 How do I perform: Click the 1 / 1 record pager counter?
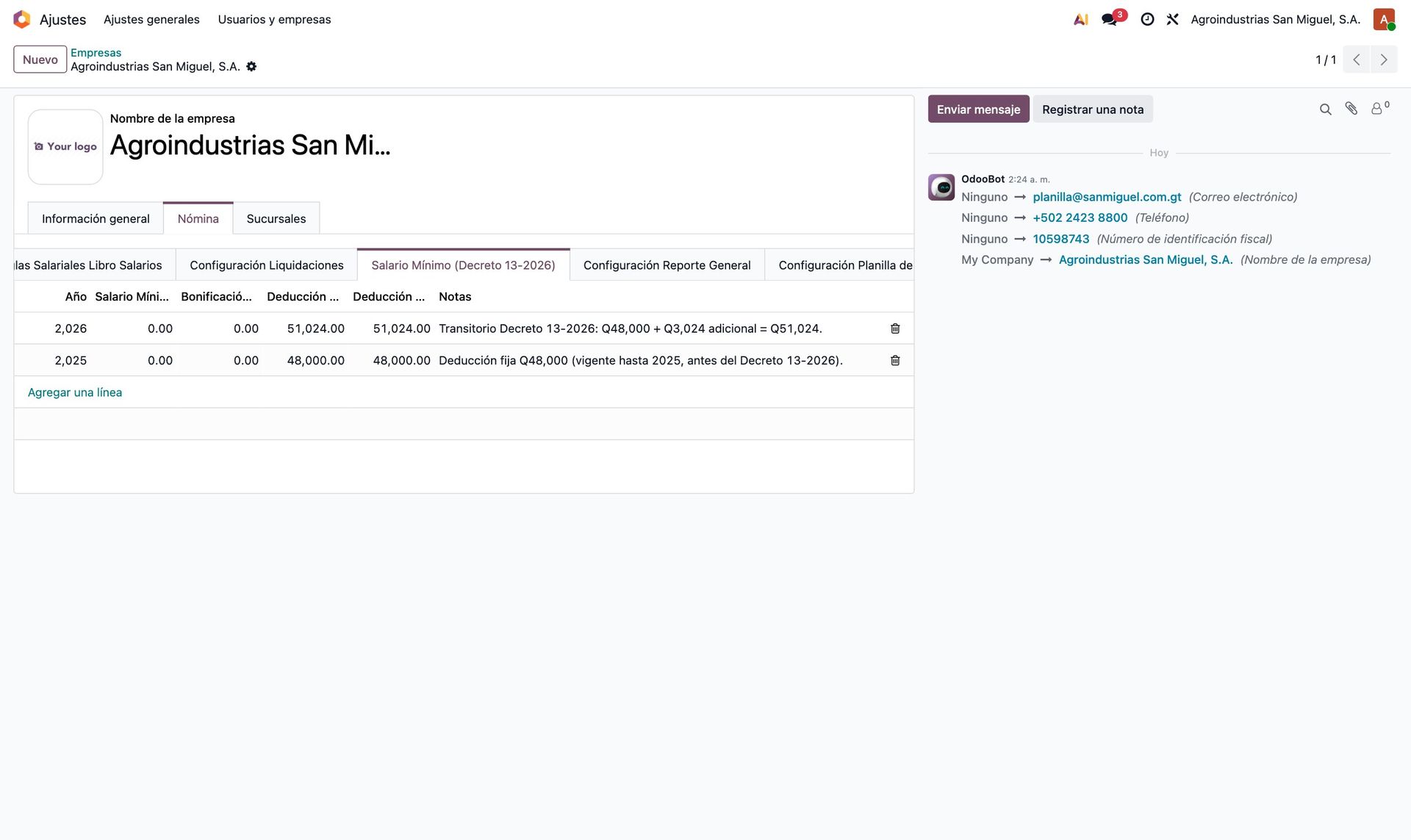click(1325, 60)
